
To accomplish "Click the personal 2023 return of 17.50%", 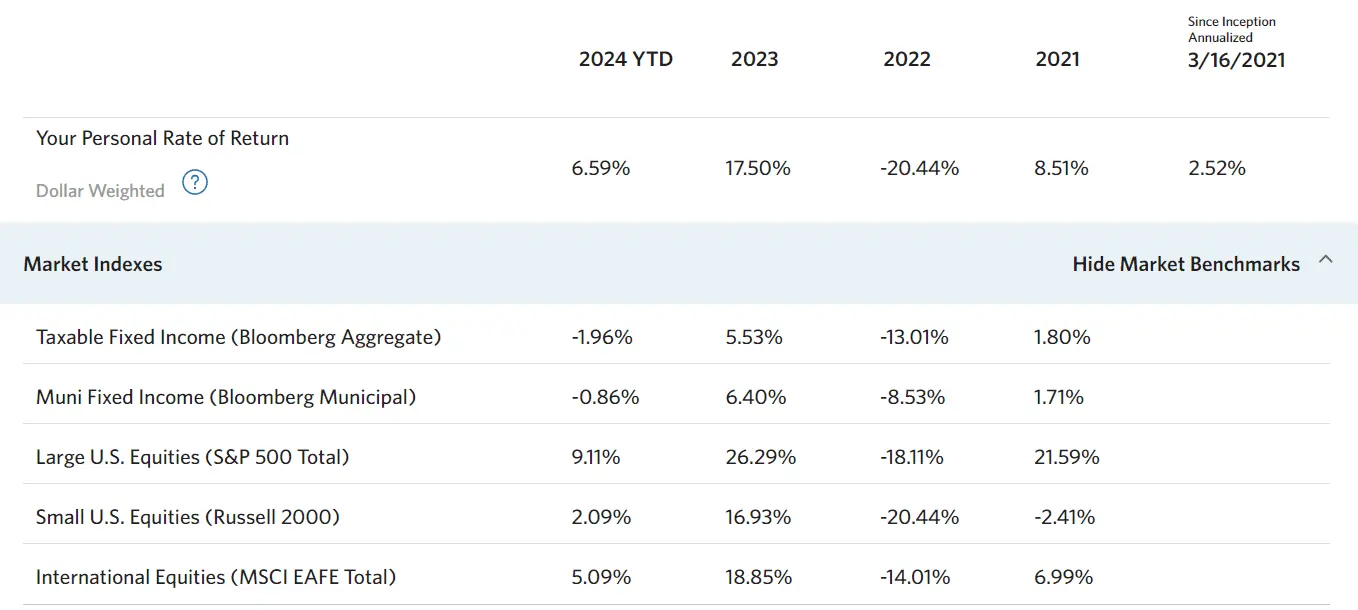I will click(758, 168).
